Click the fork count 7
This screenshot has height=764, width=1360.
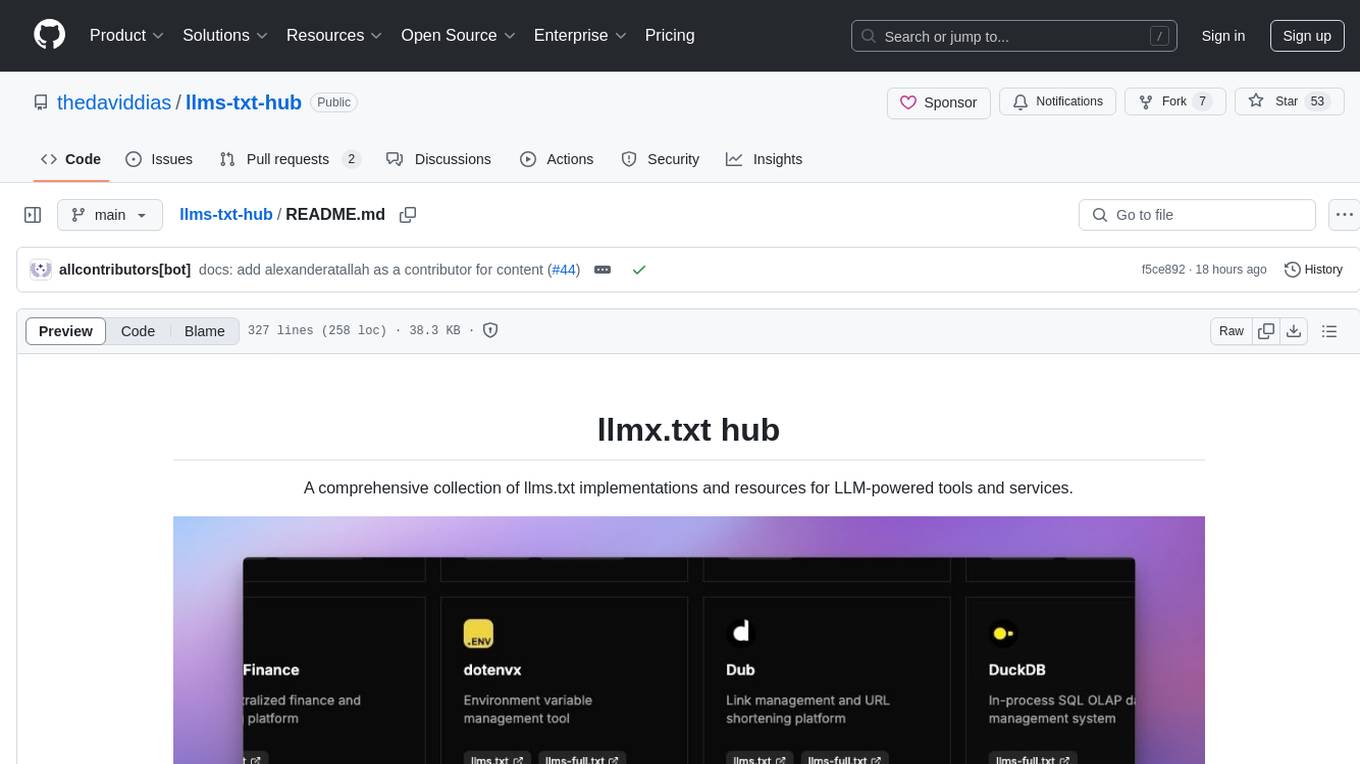(1203, 102)
